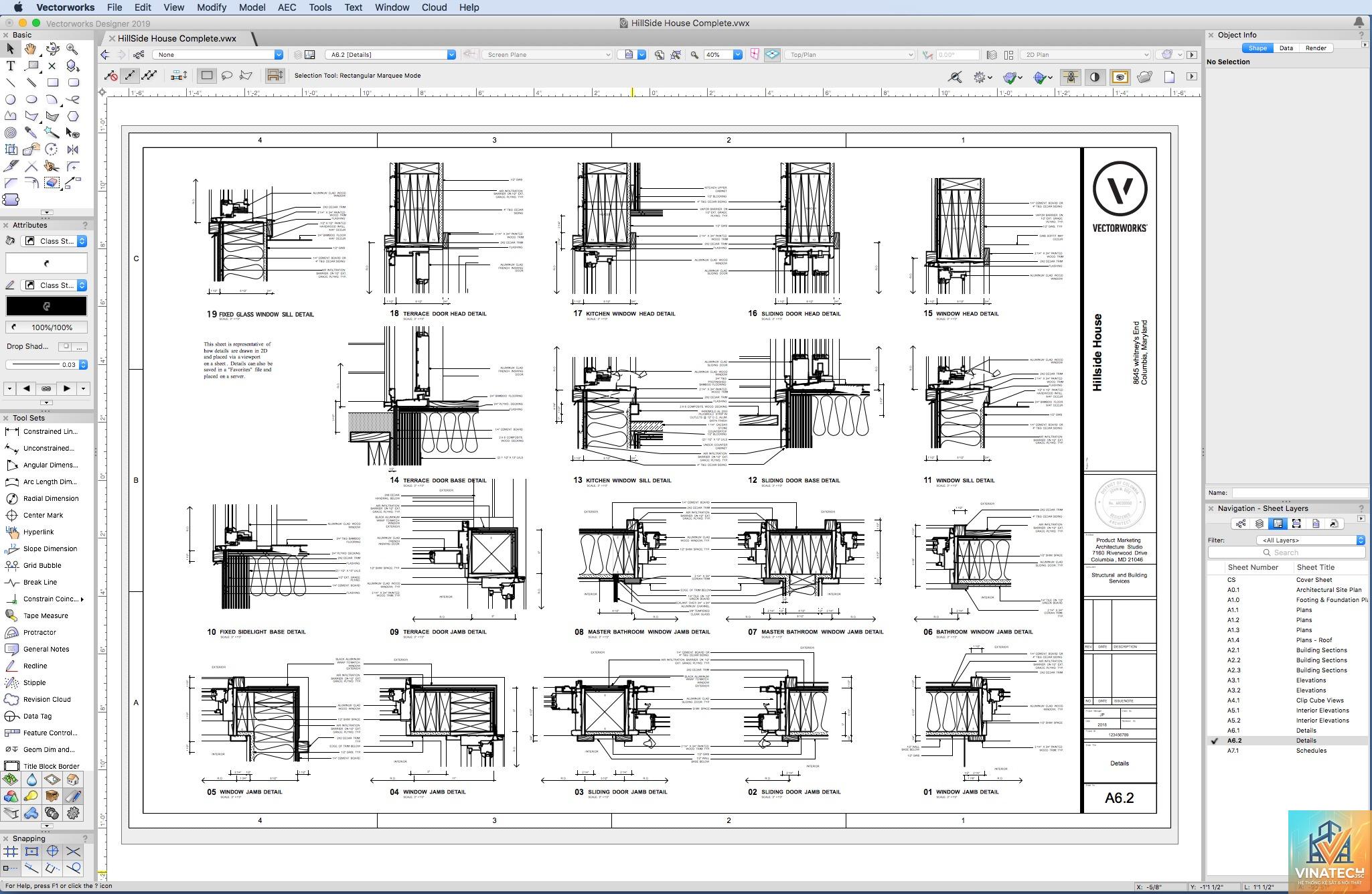Select the Callout tool

point(31,66)
